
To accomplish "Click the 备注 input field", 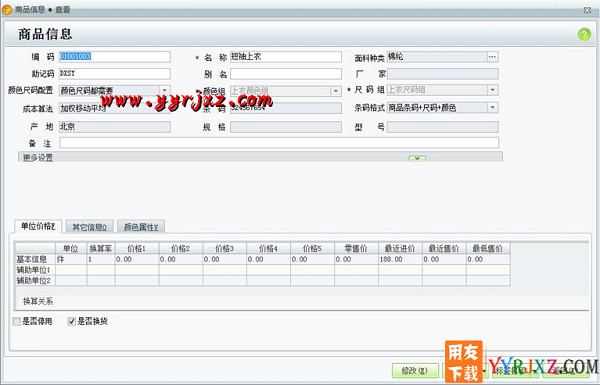I will (279, 143).
